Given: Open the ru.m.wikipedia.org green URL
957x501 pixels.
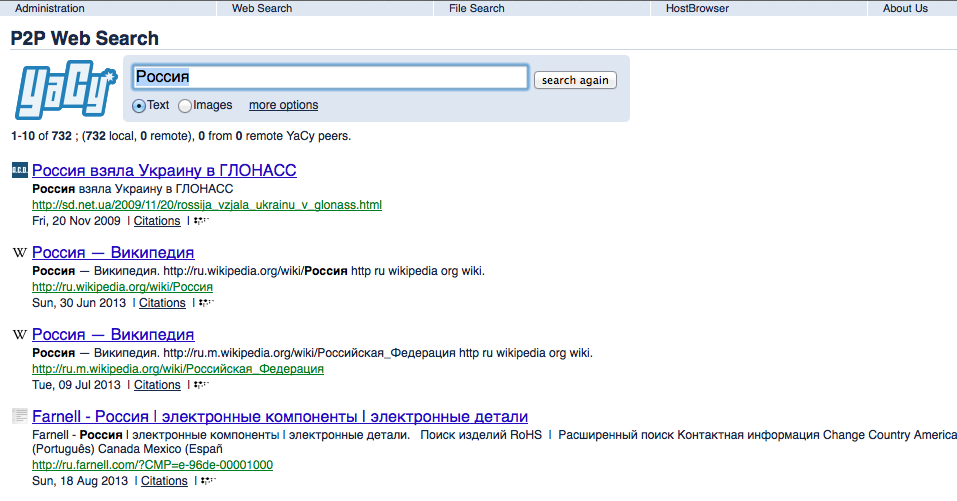Looking at the screenshot, I should click(178, 369).
